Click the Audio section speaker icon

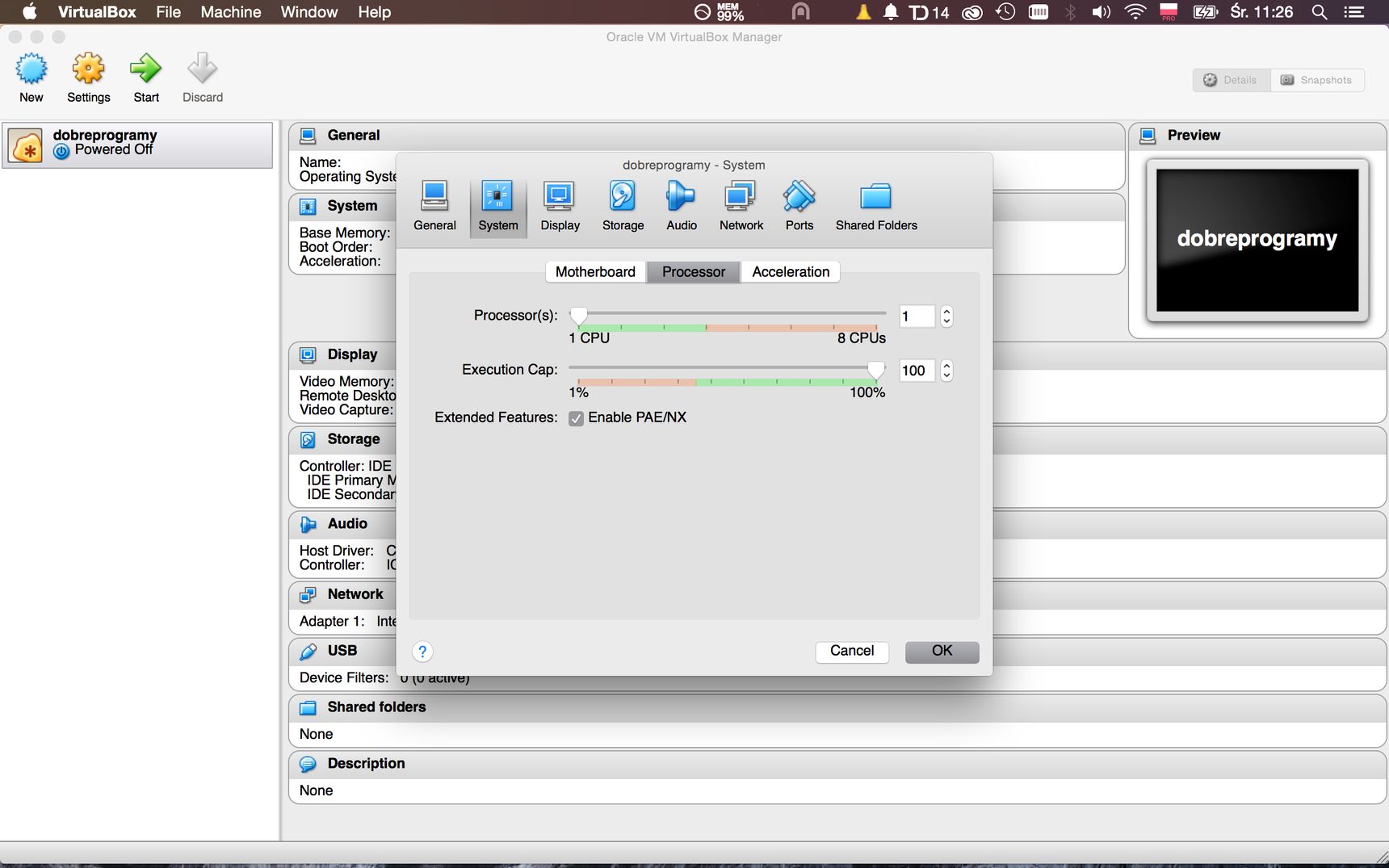pyautogui.click(x=308, y=525)
